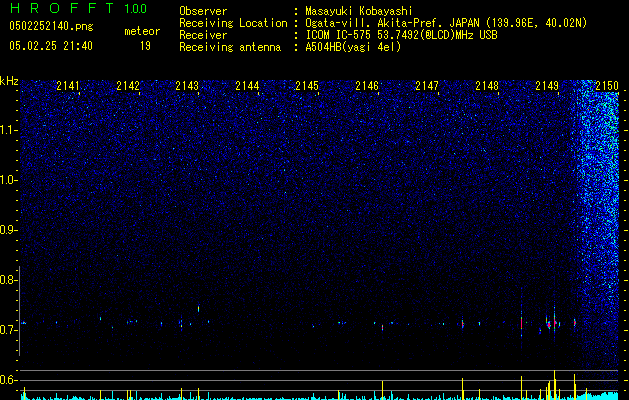Click the meteor label
Image resolution: width=629 pixels, height=400 pixels.
pyautogui.click(x=142, y=31)
